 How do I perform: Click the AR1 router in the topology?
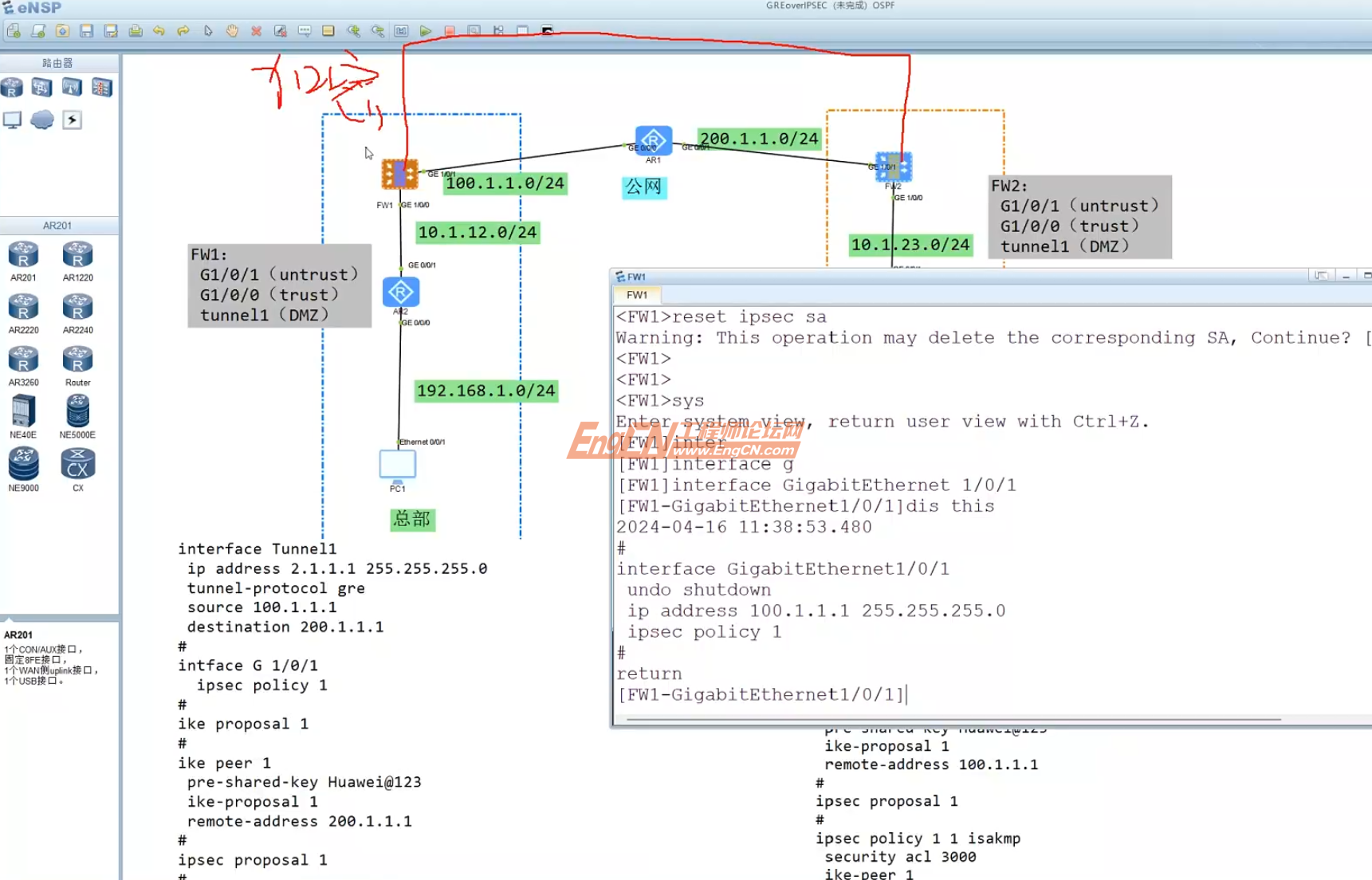tap(653, 141)
